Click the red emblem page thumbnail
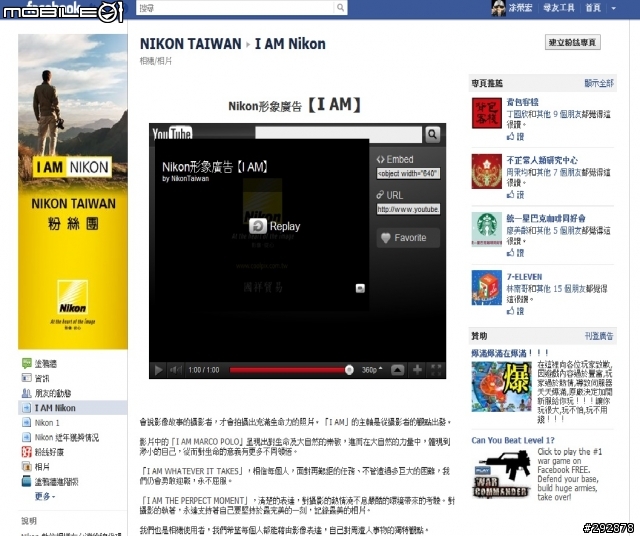The image size is (640, 536). tap(487, 171)
